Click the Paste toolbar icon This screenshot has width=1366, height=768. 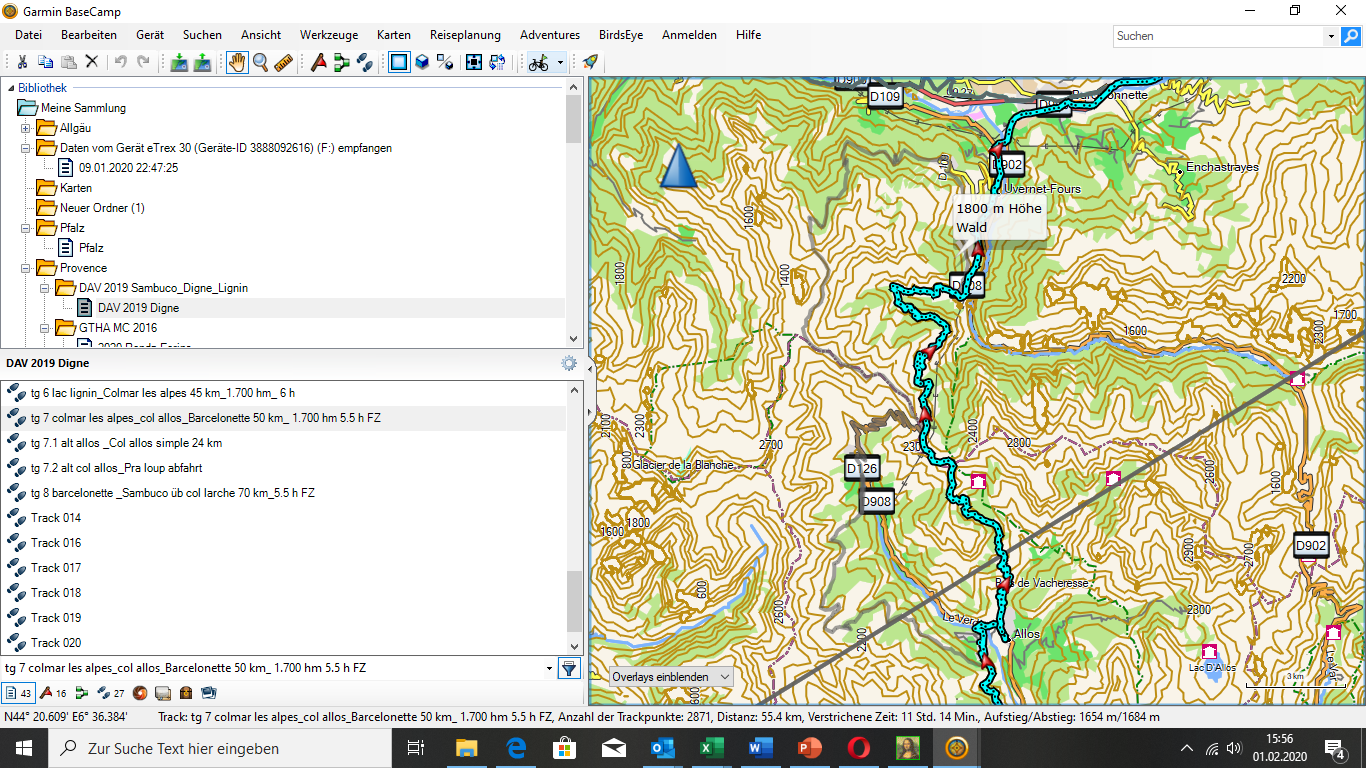pyautogui.click(x=69, y=62)
